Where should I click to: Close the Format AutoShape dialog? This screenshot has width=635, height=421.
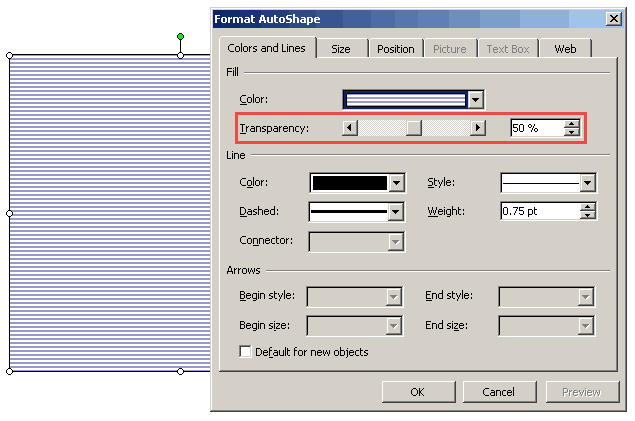(x=614, y=19)
